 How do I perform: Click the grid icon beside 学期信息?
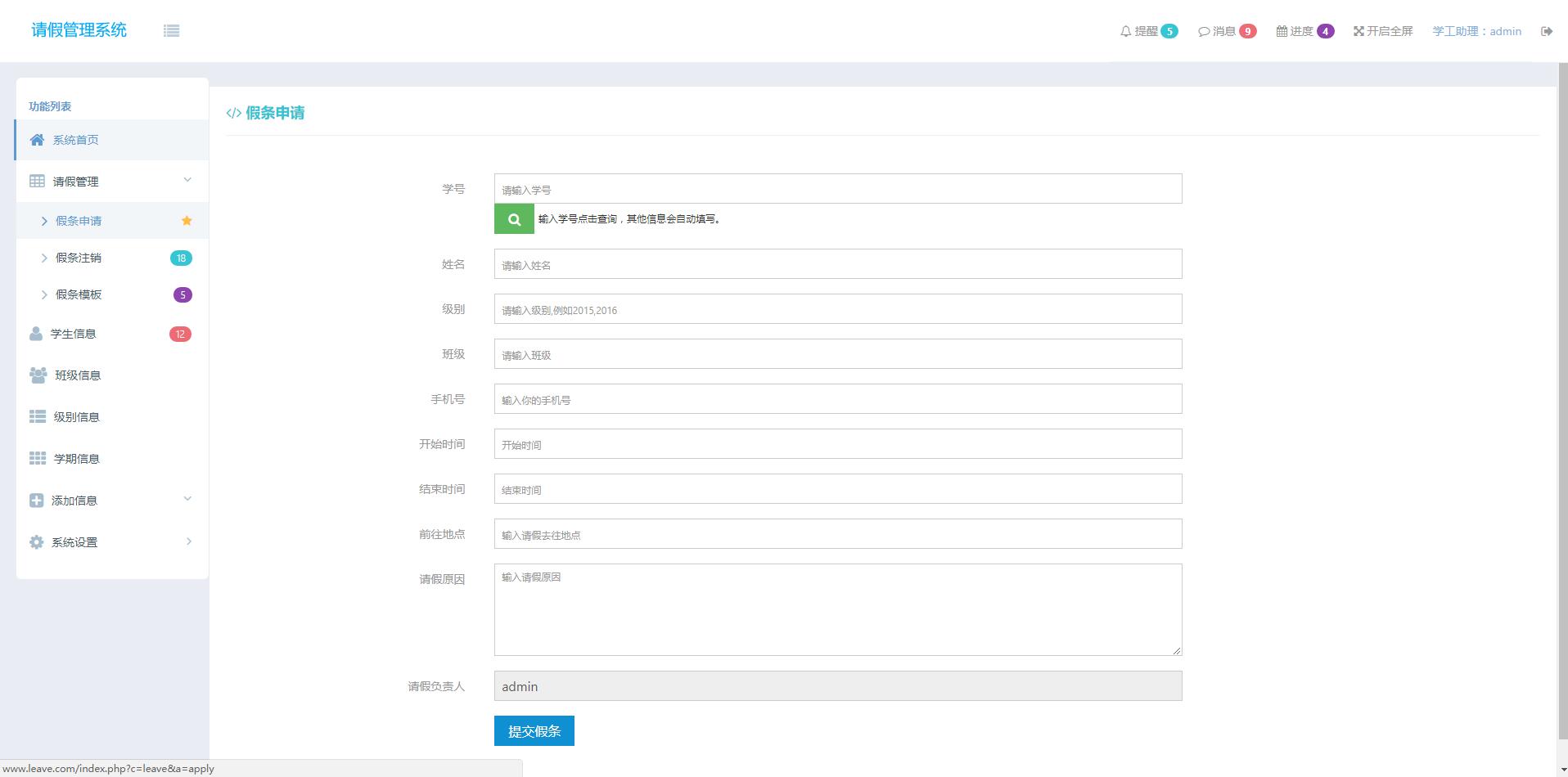pos(38,458)
